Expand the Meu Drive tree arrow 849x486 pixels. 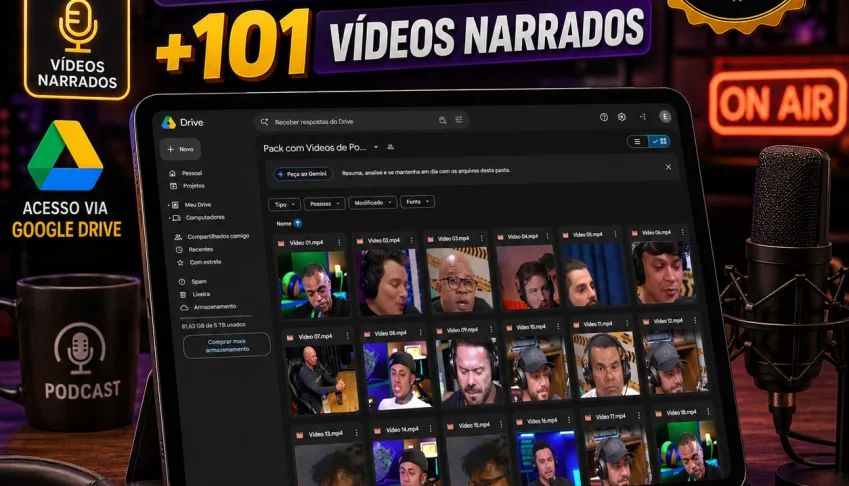tap(169, 205)
